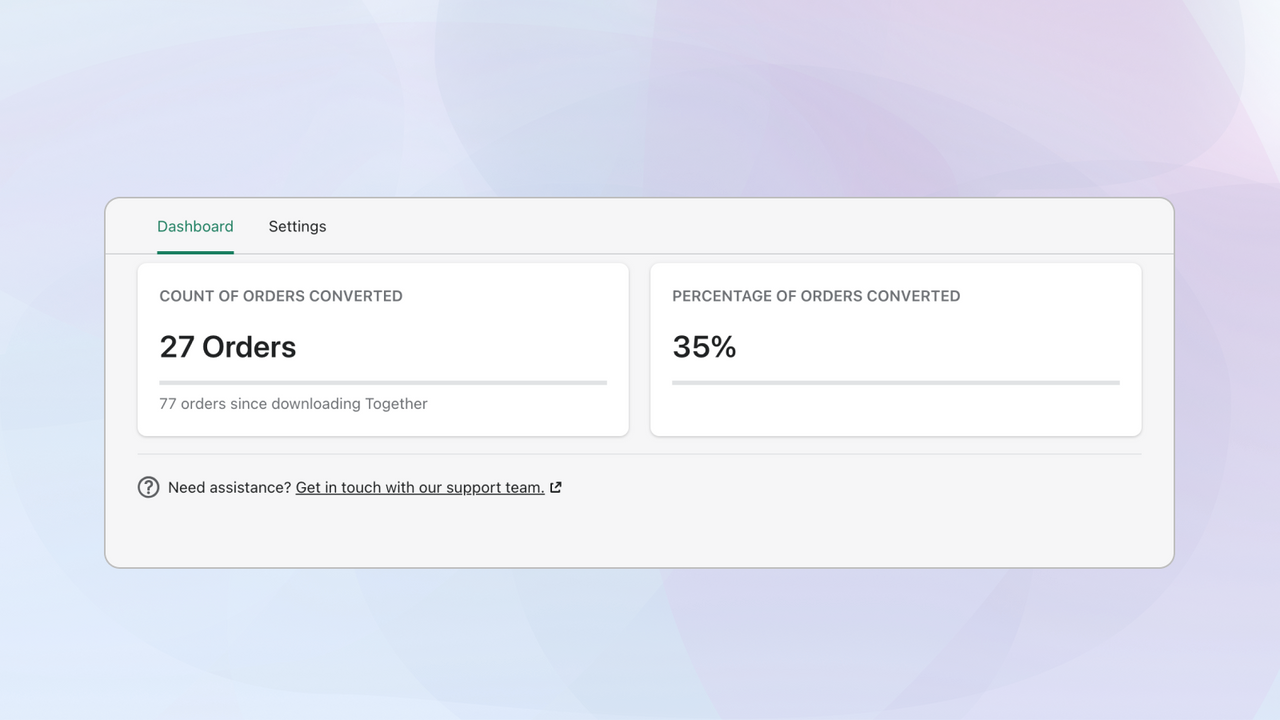Click the 35% percentage figure
The width and height of the screenshot is (1280, 720).
click(704, 347)
